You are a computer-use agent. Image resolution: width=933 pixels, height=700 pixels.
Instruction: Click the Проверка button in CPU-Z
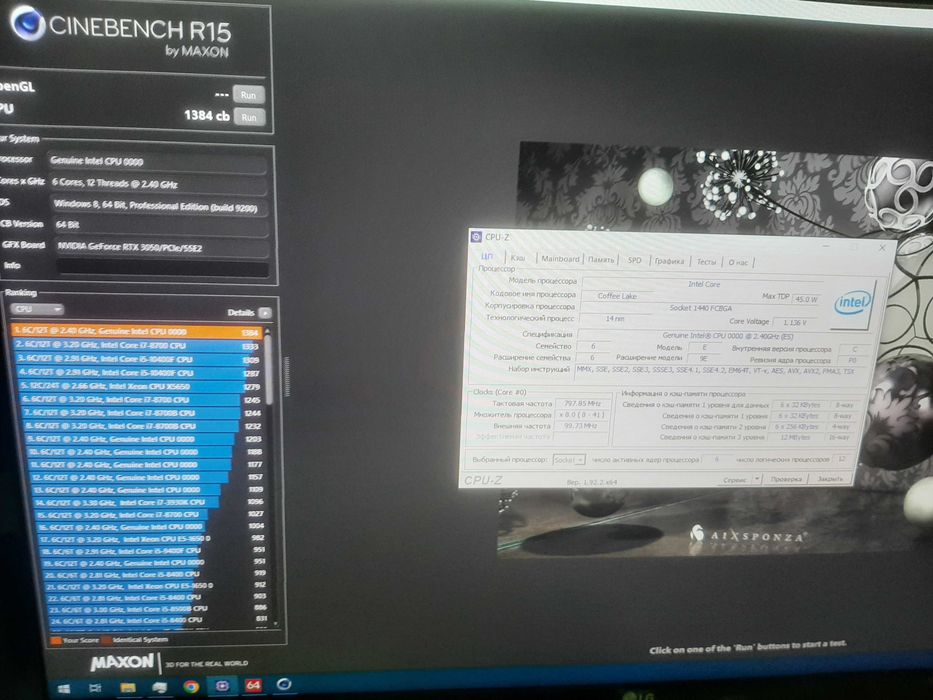click(x=785, y=479)
